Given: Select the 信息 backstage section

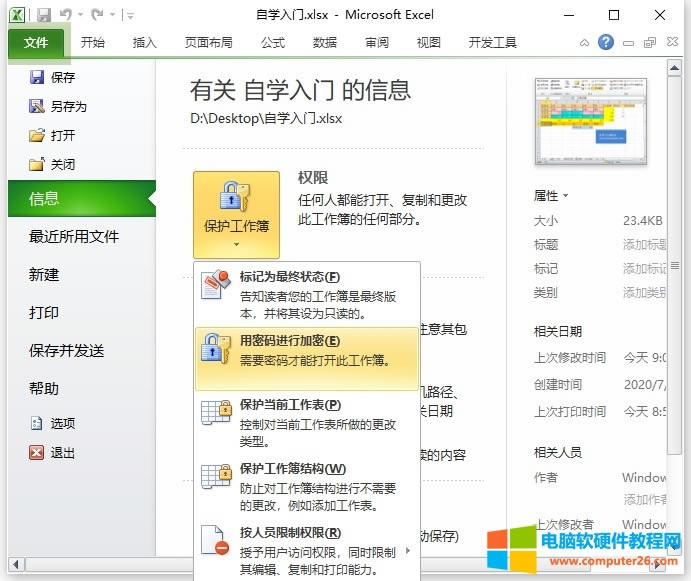Looking at the screenshot, I should click(x=82, y=198).
